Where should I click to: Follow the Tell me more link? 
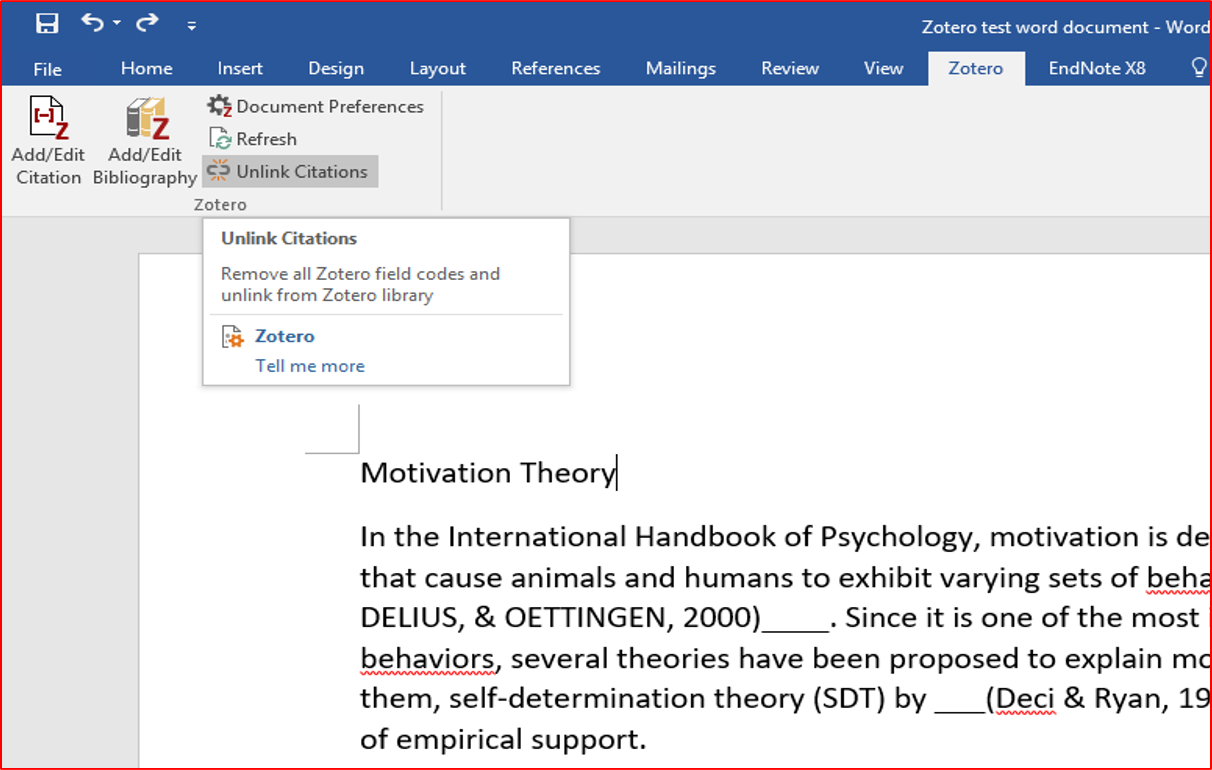(x=310, y=366)
